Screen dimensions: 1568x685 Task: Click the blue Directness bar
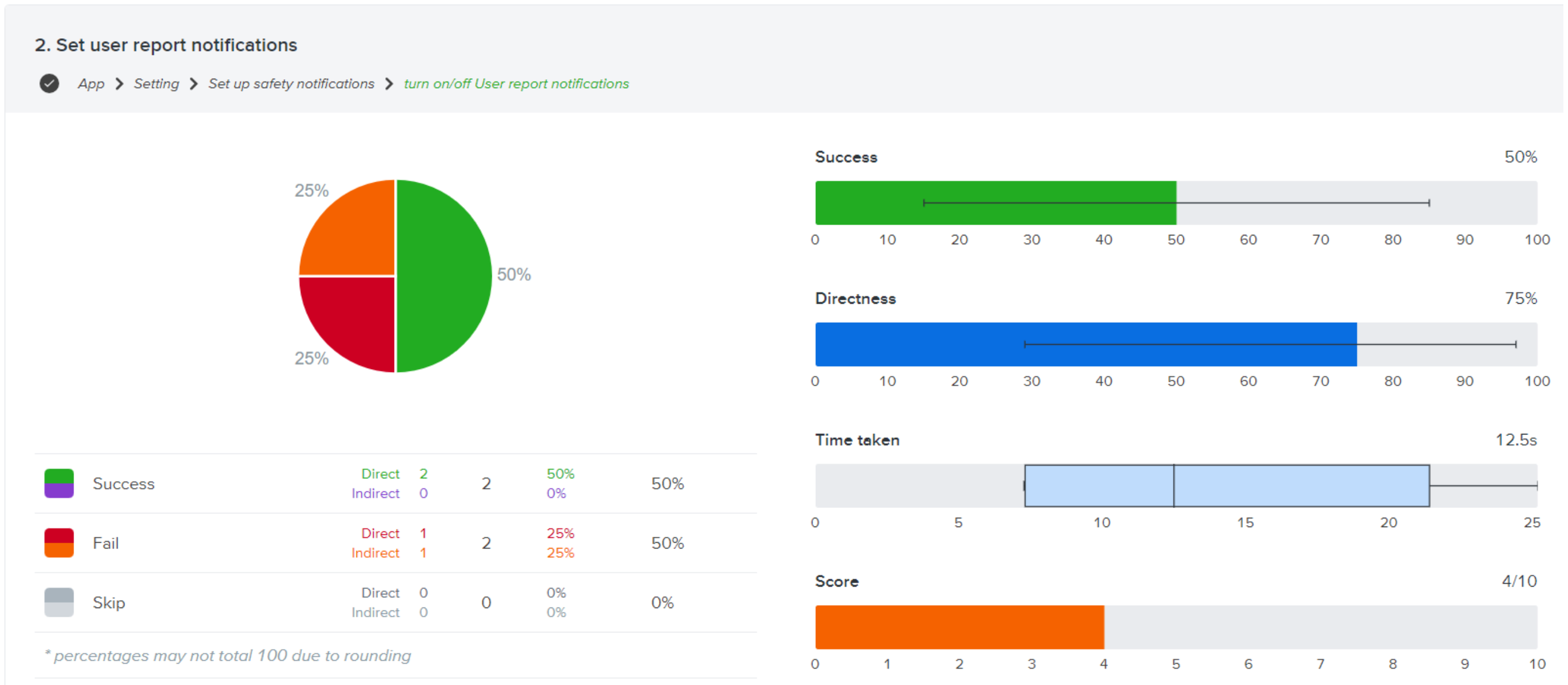1085,344
